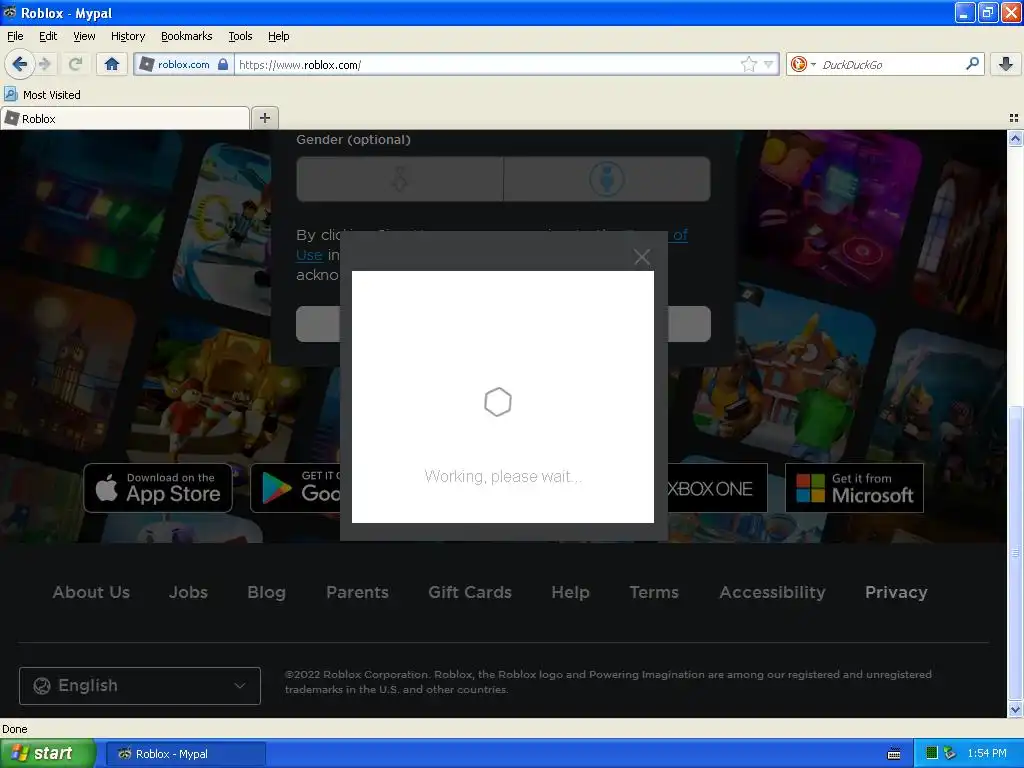The width and height of the screenshot is (1024, 768).
Task: Click the search magnifier icon
Action: [x=972, y=64]
